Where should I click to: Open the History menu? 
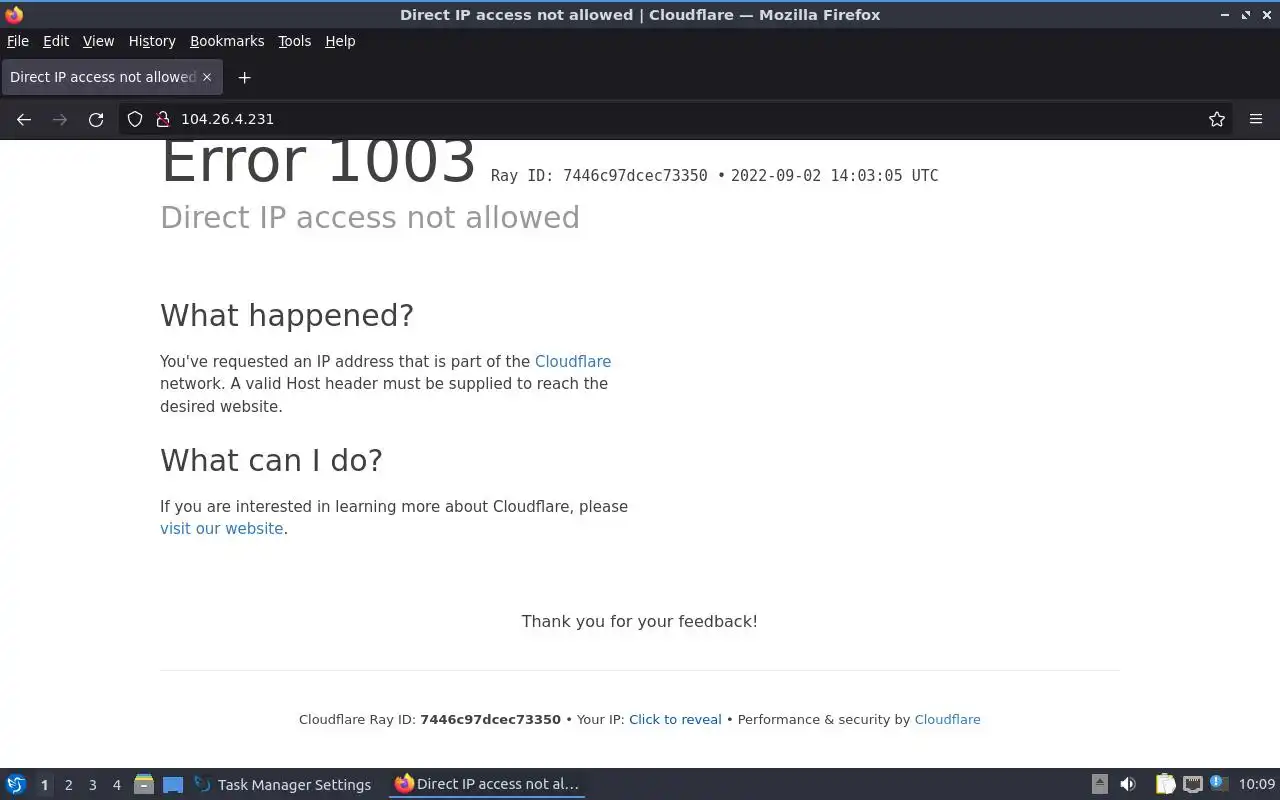coord(152,41)
